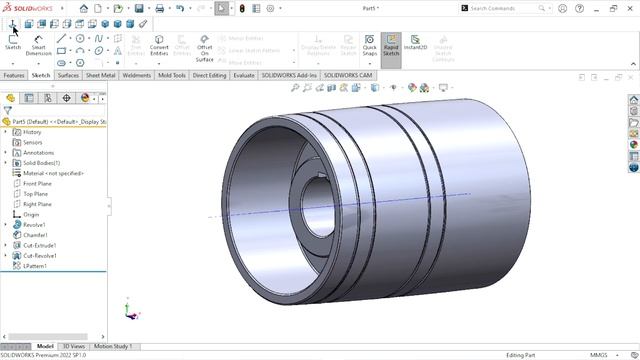Select the Arc sketch tool
640x360 pixels.
point(80,51)
